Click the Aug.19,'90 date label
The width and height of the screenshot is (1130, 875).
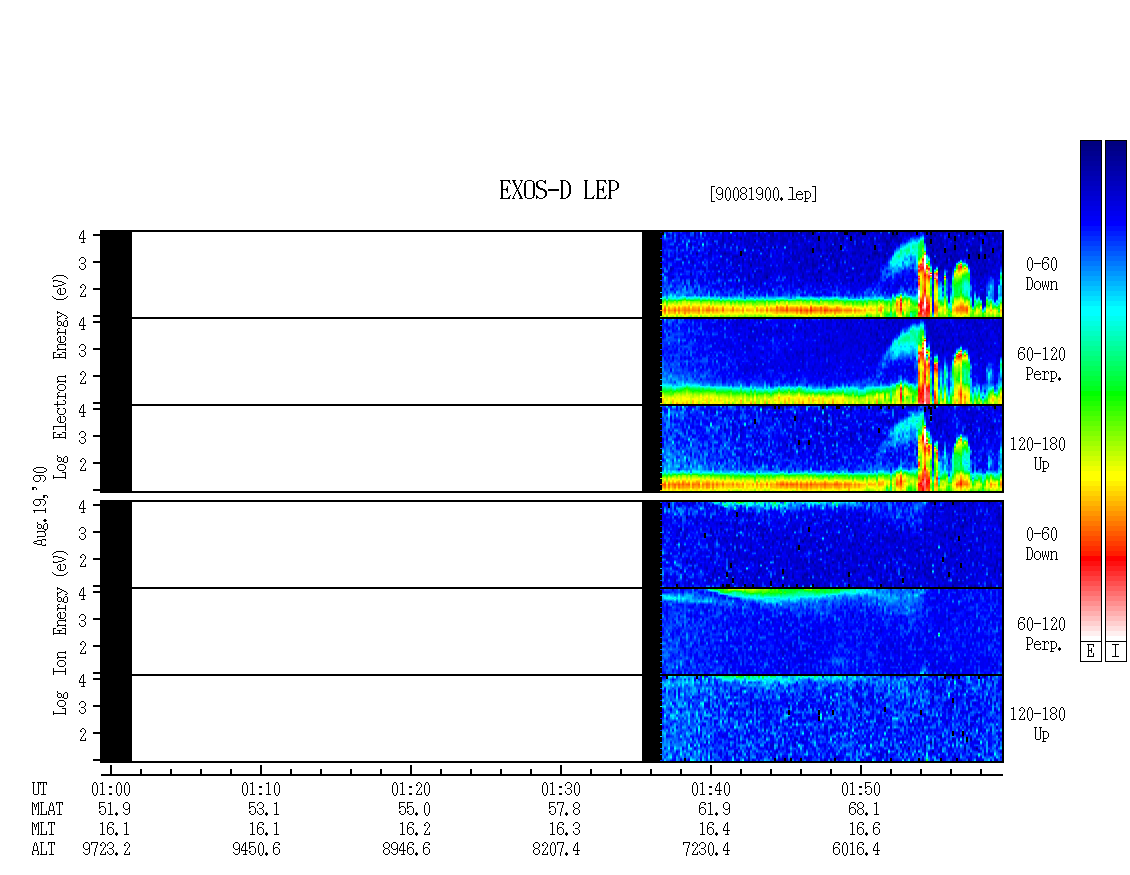coord(40,505)
